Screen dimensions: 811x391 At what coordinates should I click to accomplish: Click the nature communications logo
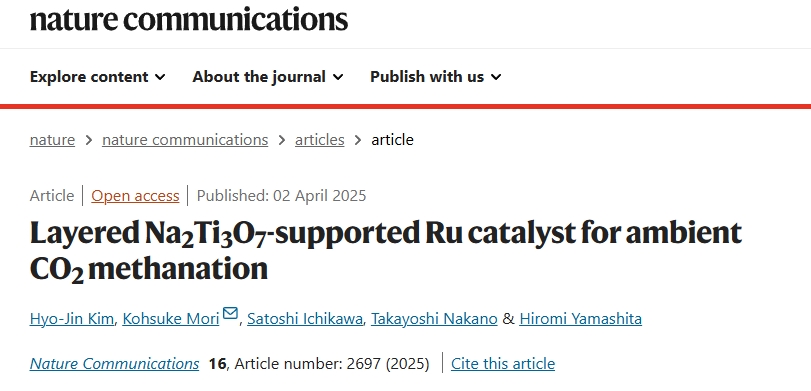point(189,19)
